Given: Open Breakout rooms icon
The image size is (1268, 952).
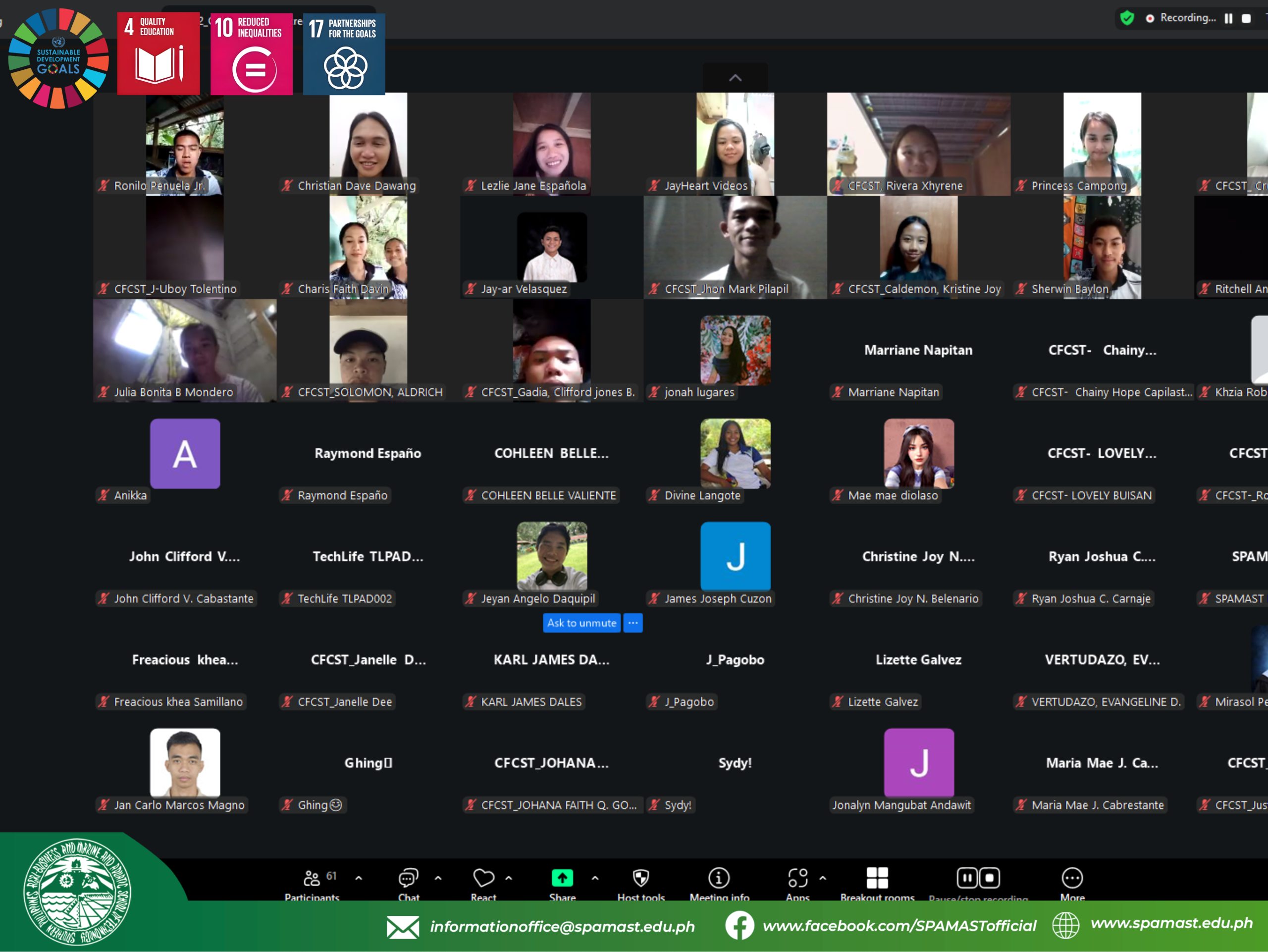Looking at the screenshot, I should click(877, 878).
